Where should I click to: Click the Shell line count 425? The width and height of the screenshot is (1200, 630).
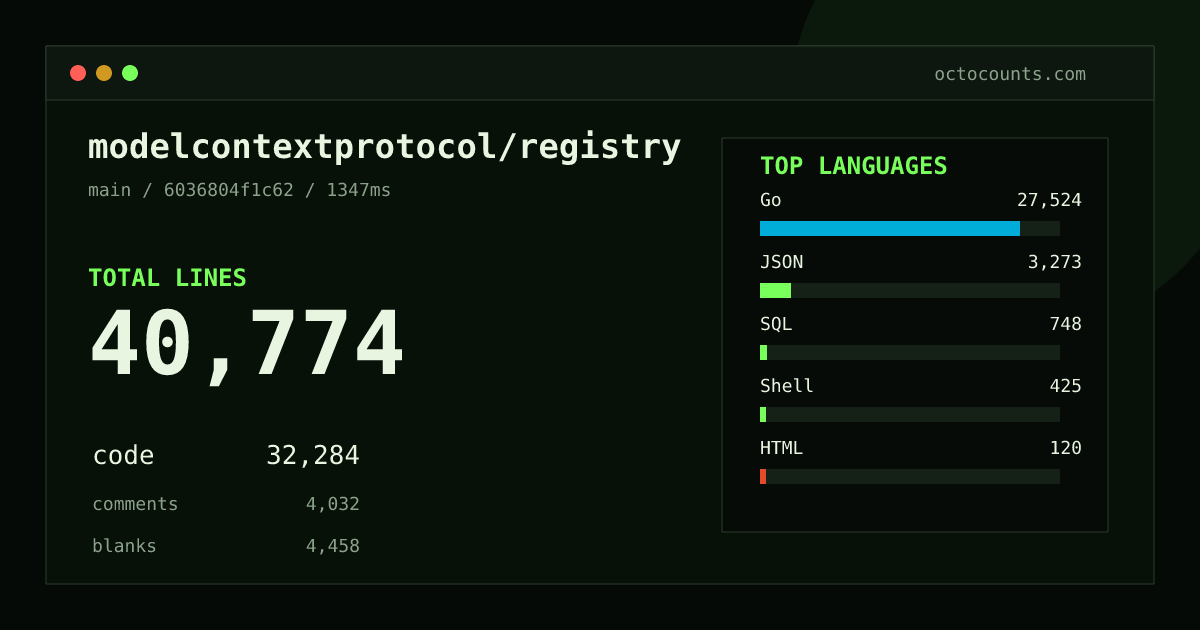pos(1065,386)
